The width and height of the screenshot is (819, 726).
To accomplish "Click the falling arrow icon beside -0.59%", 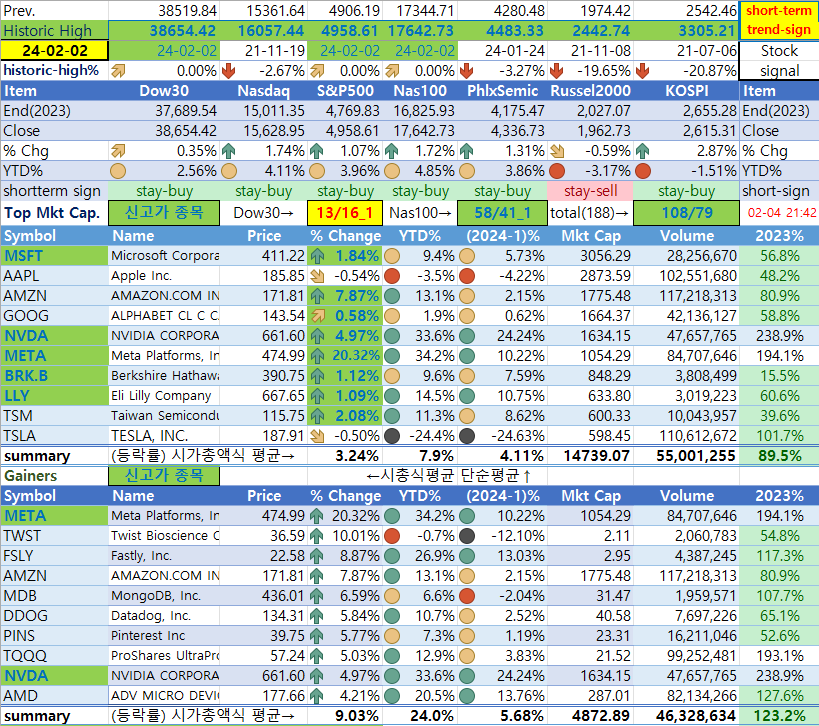I will pyautogui.click(x=557, y=151).
